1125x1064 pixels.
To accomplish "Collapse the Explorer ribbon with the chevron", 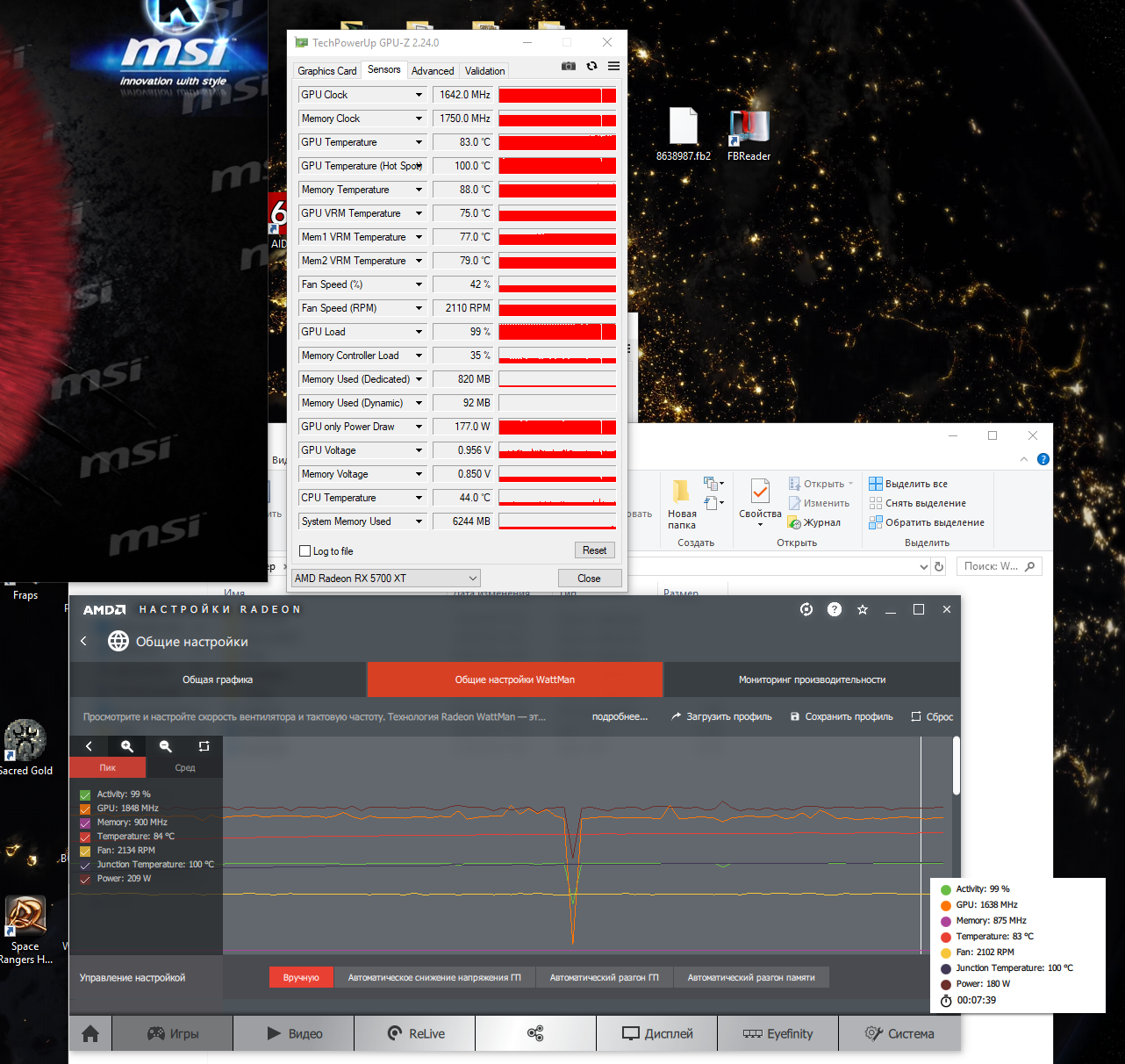I will point(1024,459).
